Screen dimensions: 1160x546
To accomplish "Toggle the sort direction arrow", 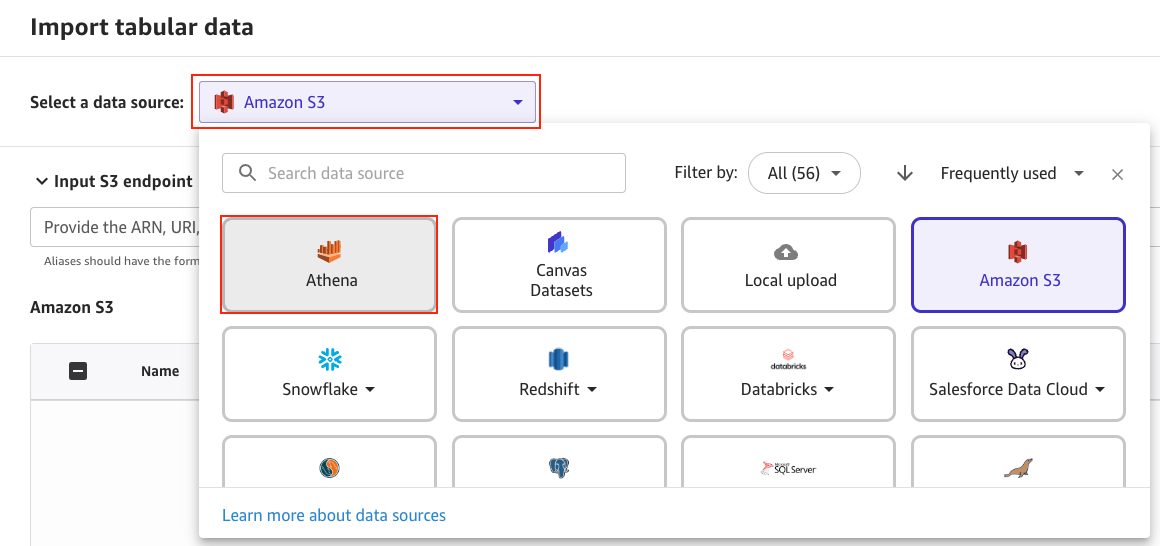I will coord(904,173).
